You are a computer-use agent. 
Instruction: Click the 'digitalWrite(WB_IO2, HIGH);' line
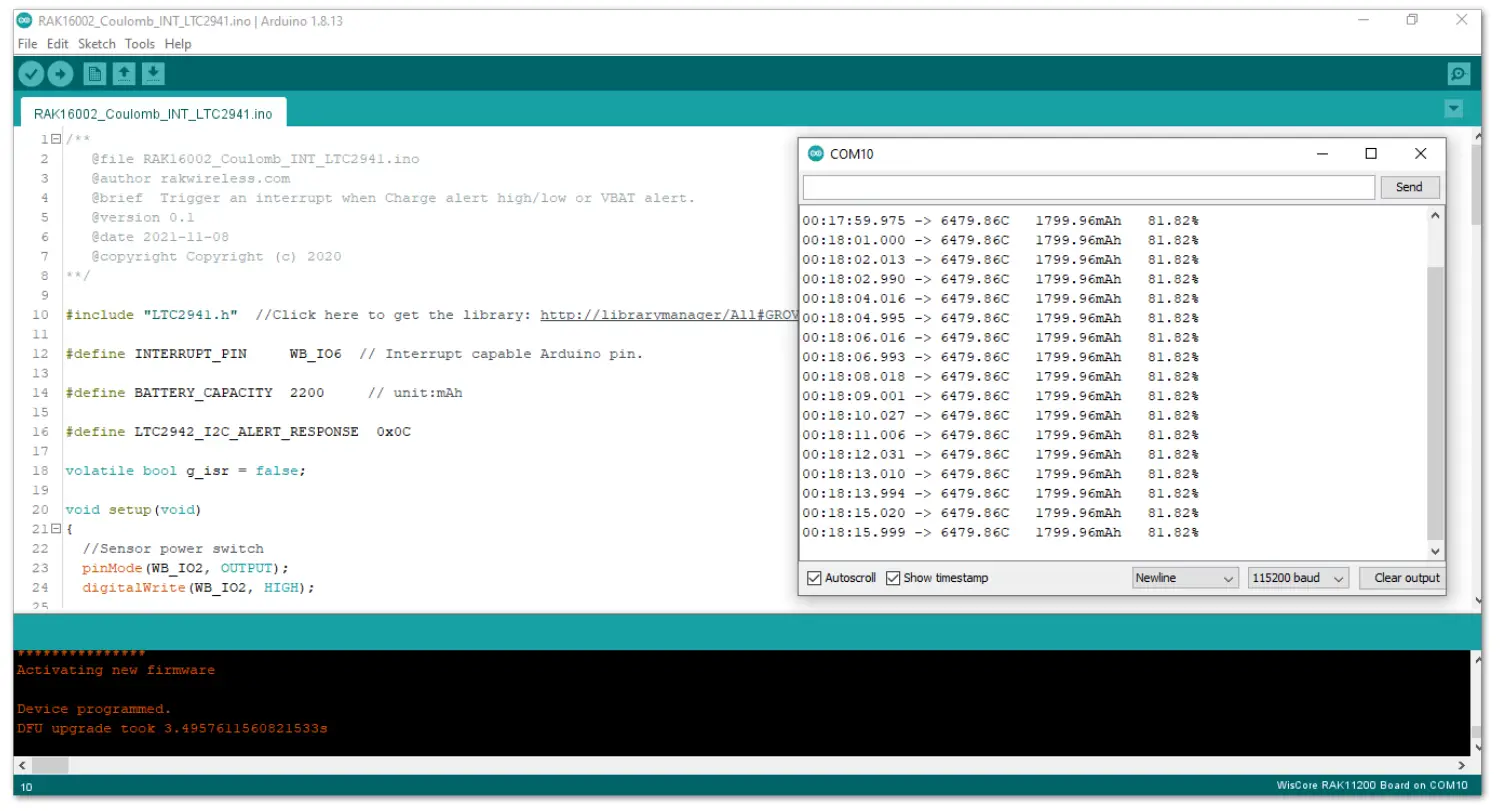coord(198,588)
